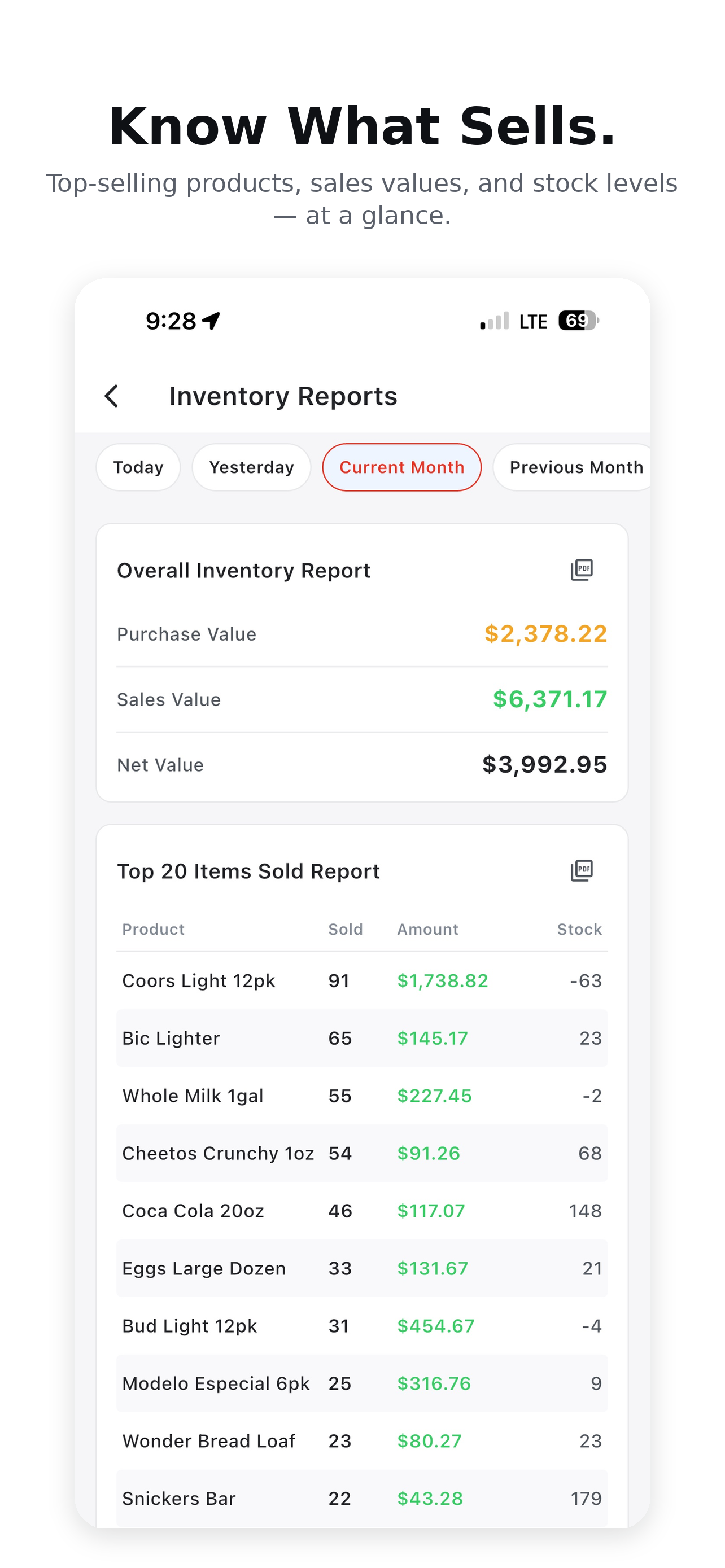Tap the -63 stock value

pyautogui.click(x=586, y=980)
